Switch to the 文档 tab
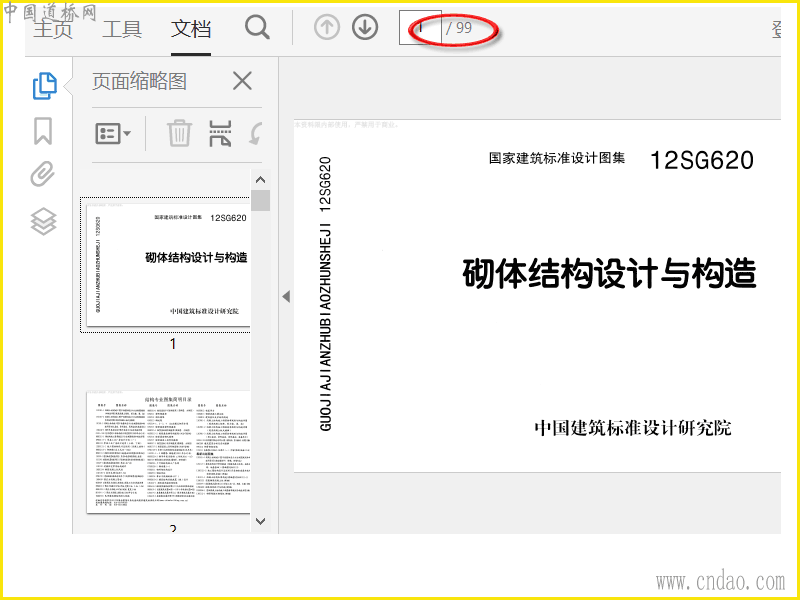 pyautogui.click(x=191, y=29)
